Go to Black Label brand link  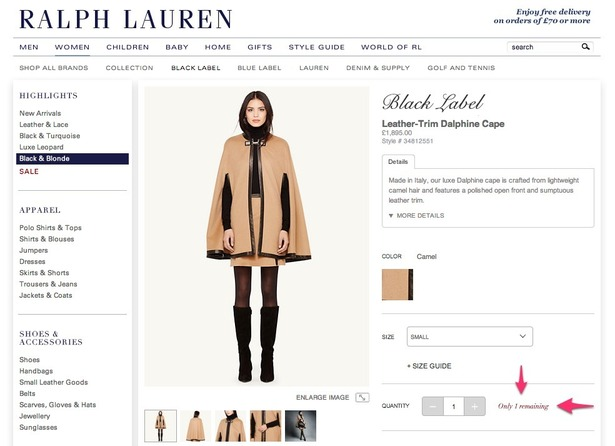196,68
